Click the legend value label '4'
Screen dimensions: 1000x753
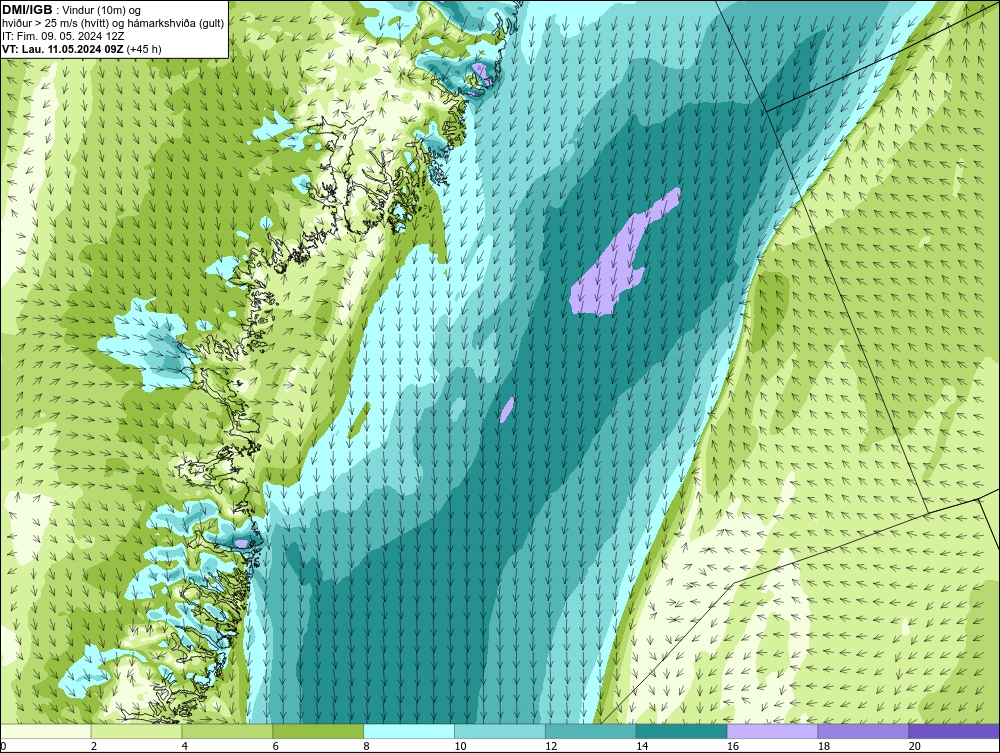click(x=184, y=746)
